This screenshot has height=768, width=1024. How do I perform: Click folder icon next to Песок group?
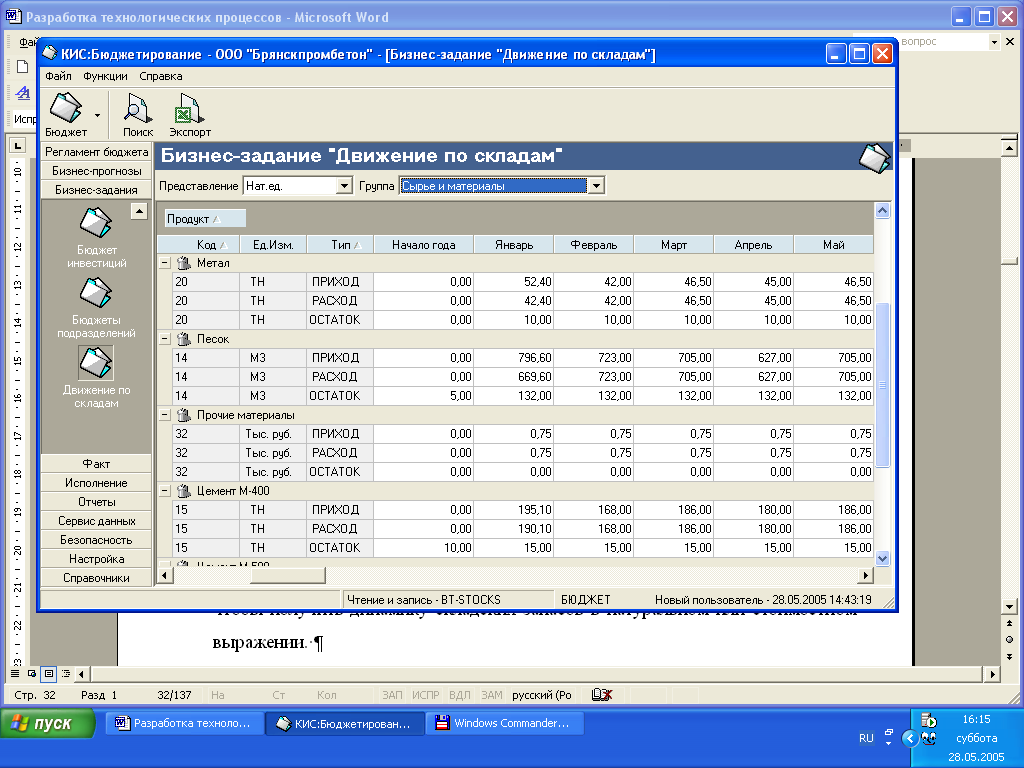[184, 339]
